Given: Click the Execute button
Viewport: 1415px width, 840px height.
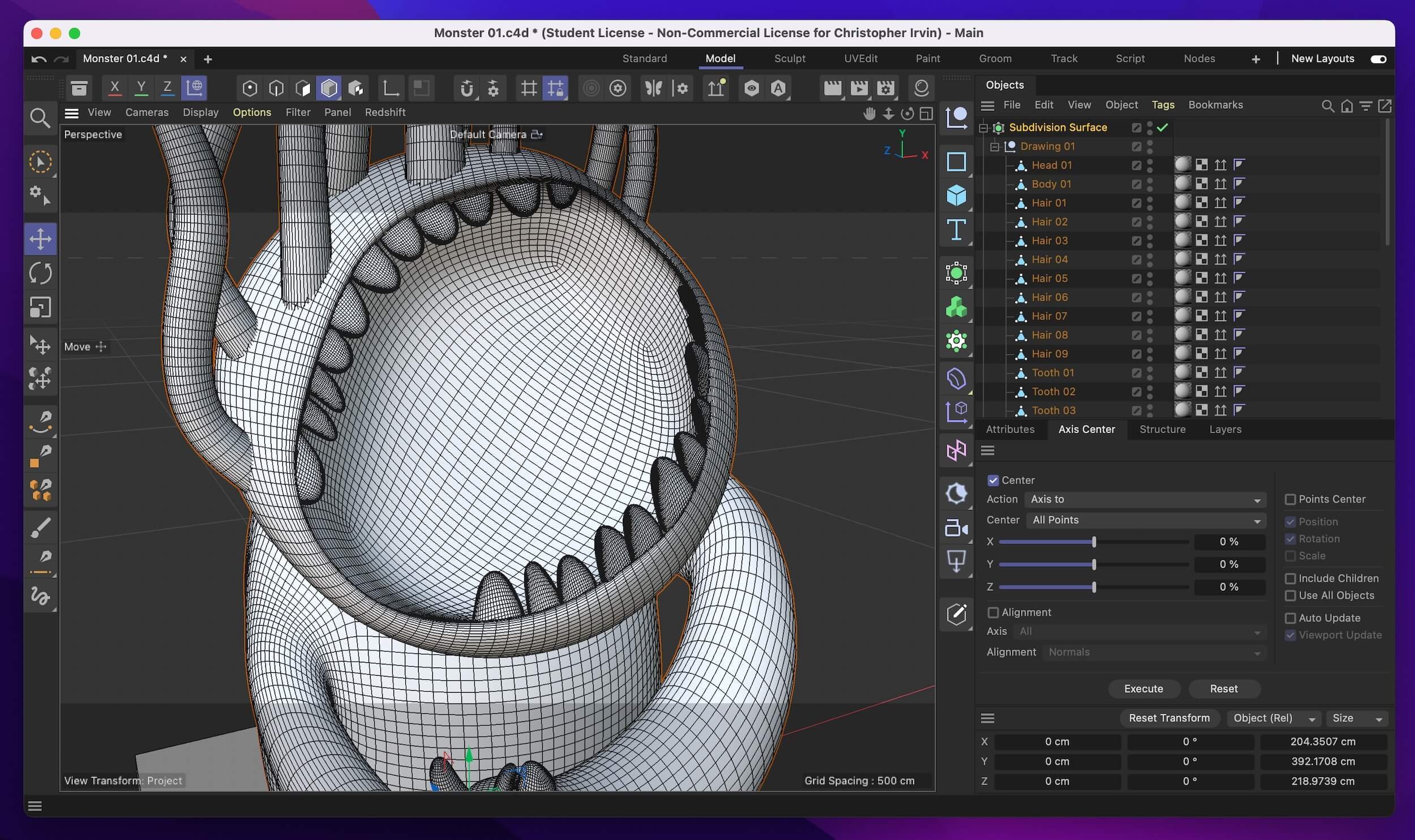Looking at the screenshot, I should [x=1143, y=689].
